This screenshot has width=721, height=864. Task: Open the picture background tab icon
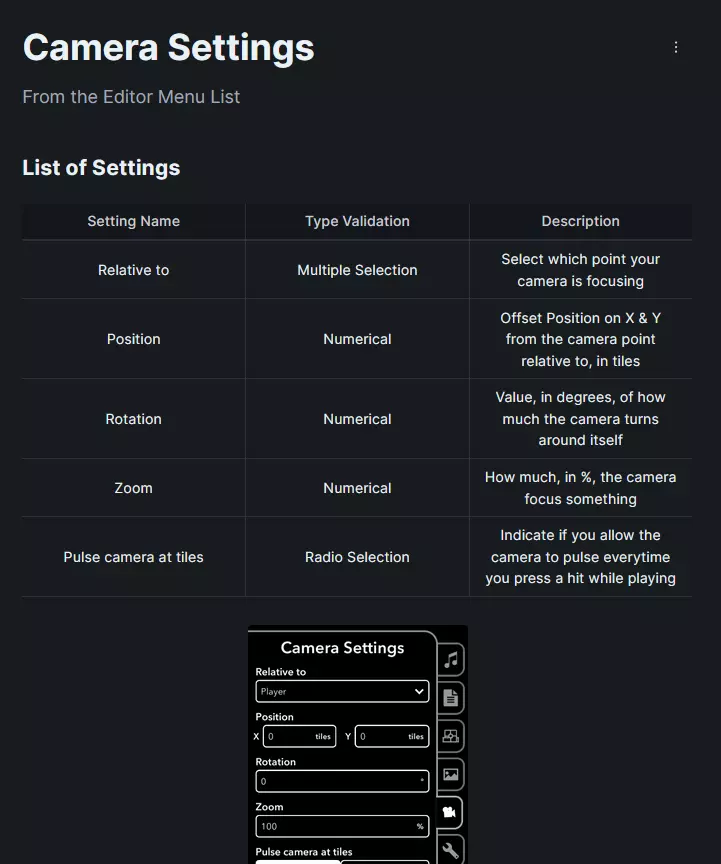click(451, 774)
